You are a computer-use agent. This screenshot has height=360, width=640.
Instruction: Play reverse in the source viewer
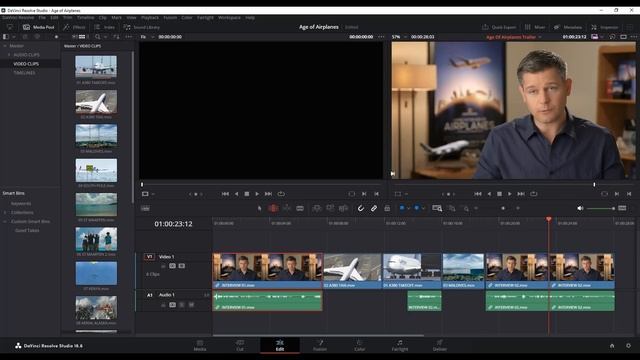(236, 194)
